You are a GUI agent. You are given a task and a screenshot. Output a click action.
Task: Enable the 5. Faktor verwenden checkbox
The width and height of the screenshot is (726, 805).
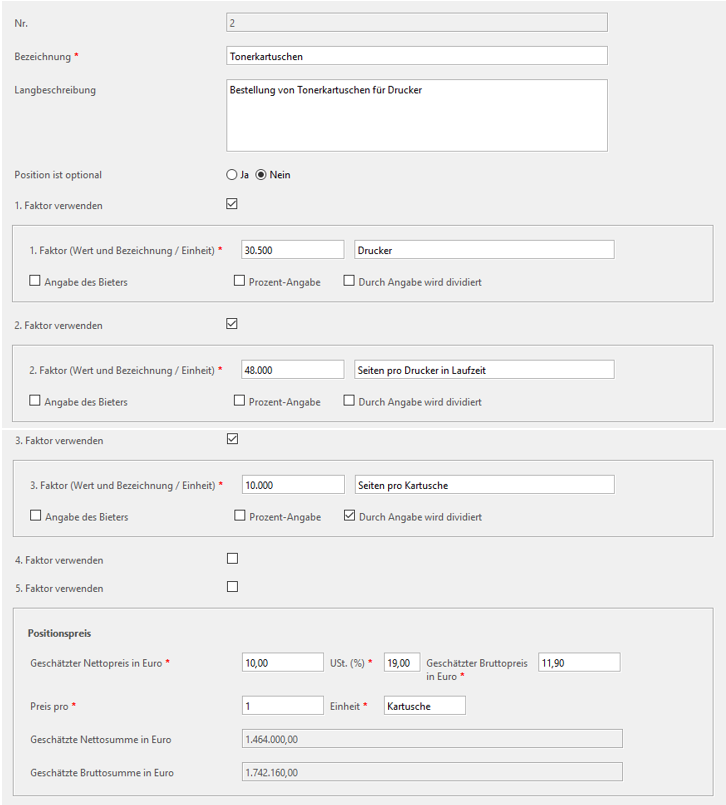pos(233,587)
